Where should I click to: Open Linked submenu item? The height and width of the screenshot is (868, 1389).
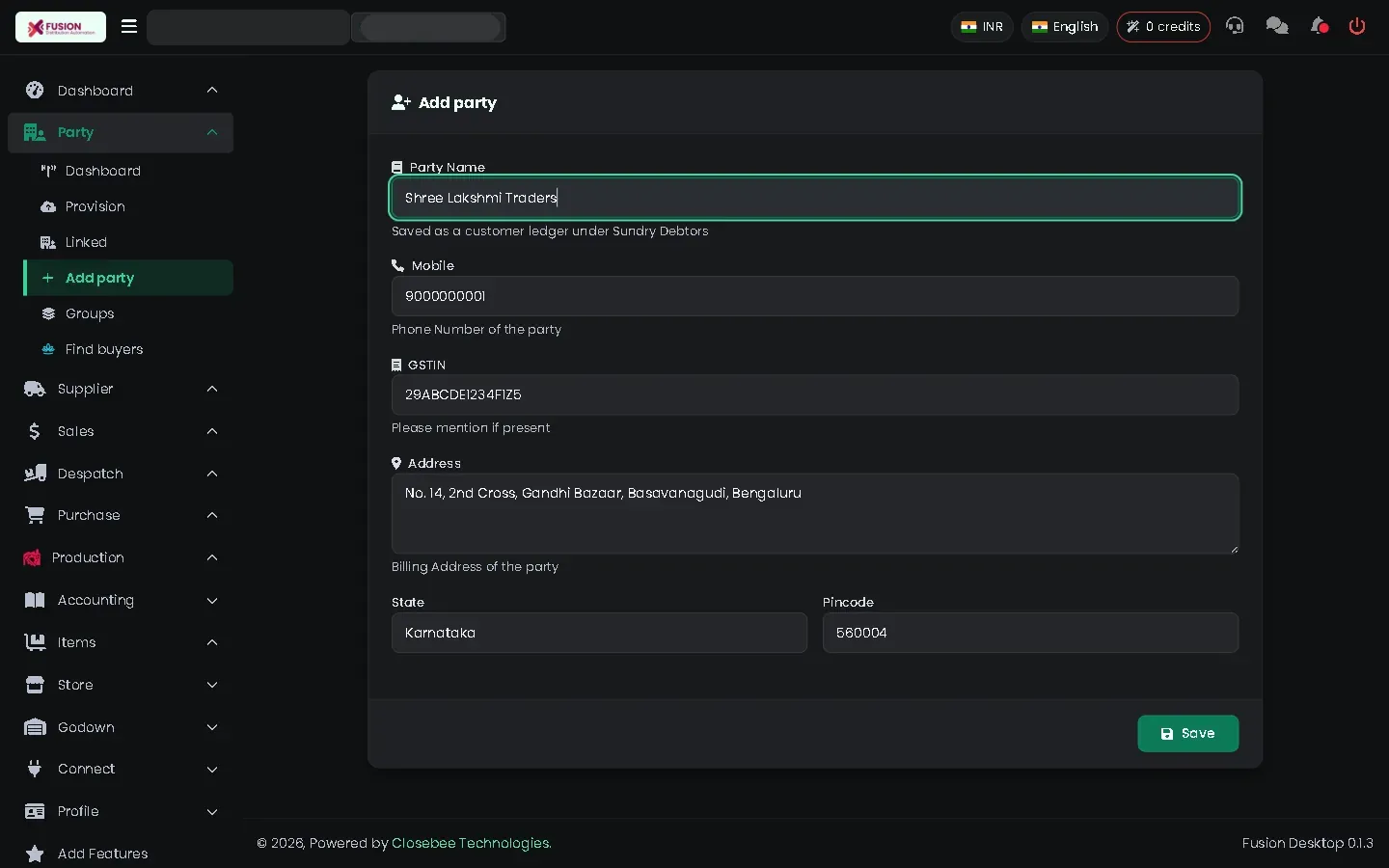click(x=128, y=242)
